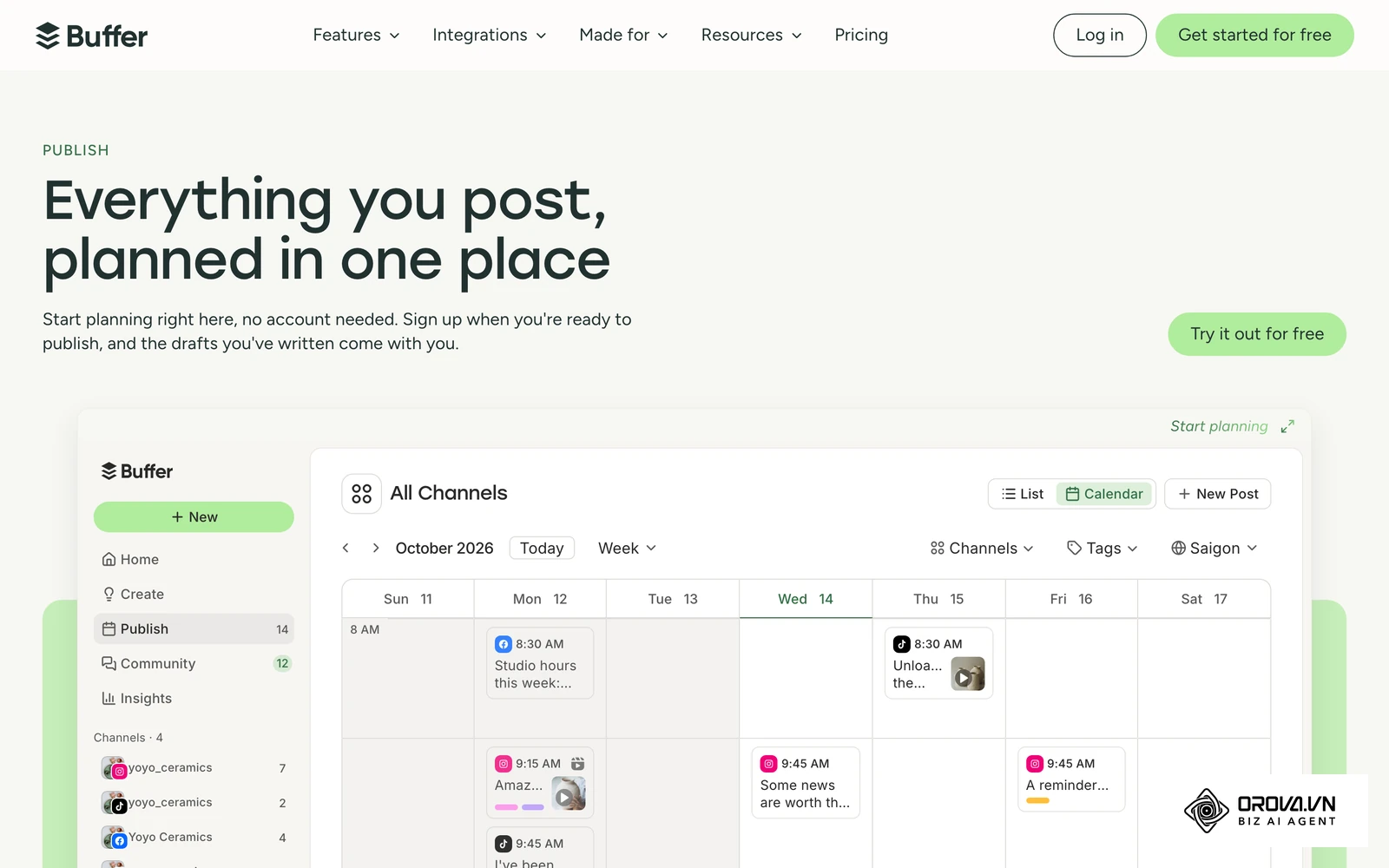Select the yoyo_ceramics TikTok channel
Screen dimensions: 1389x868
tap(194, 803)
